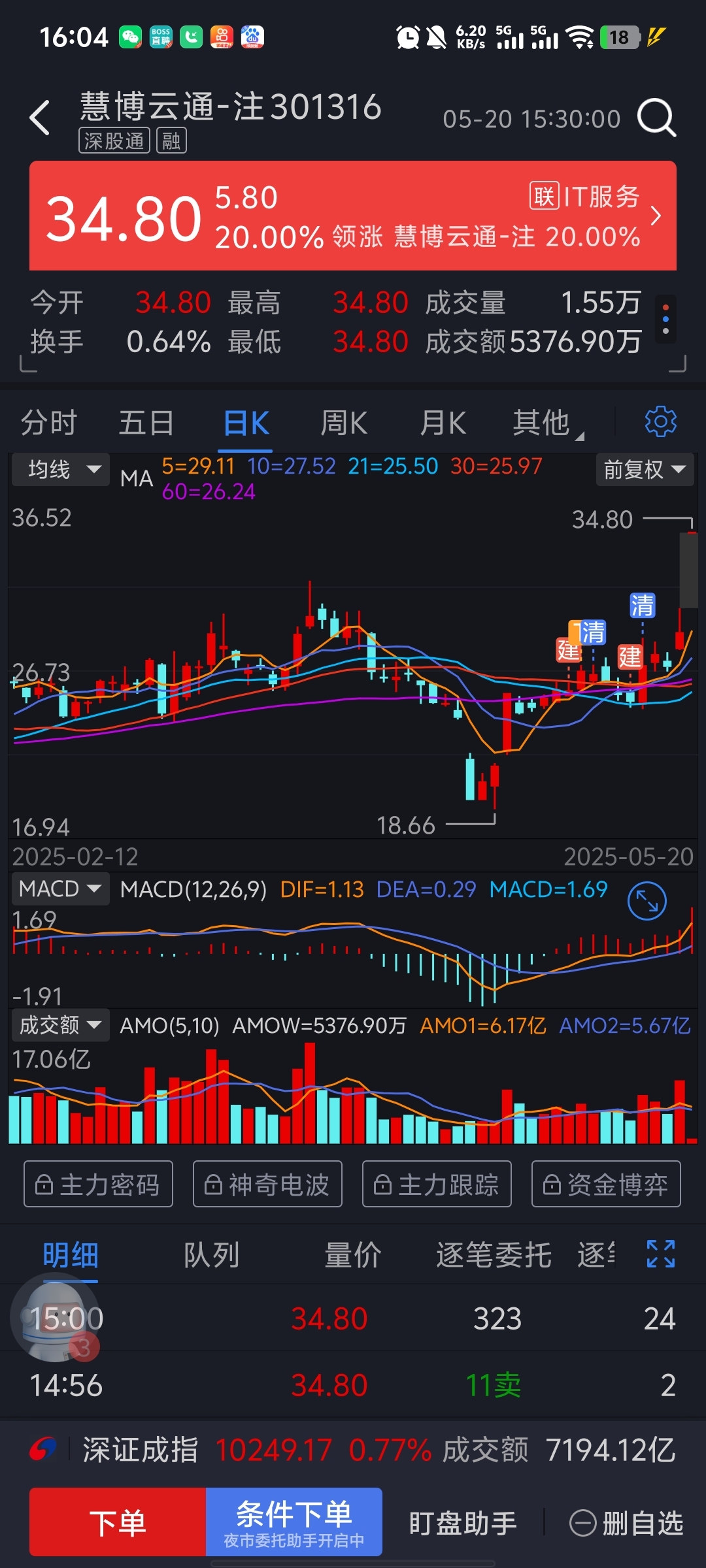706x1568 pixels.
Task: Switch to 五日 chart tab
Action: coord(146,423)
